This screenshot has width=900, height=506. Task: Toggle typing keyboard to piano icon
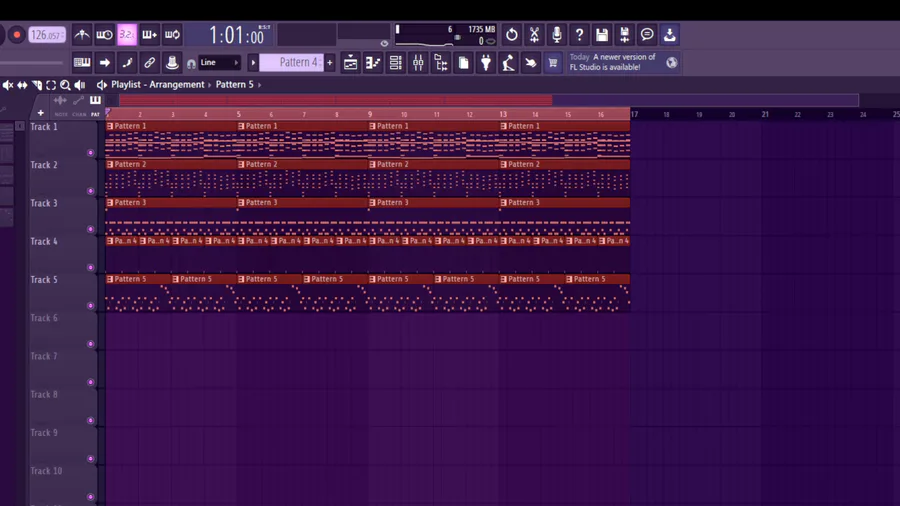[x=82, y=63]
